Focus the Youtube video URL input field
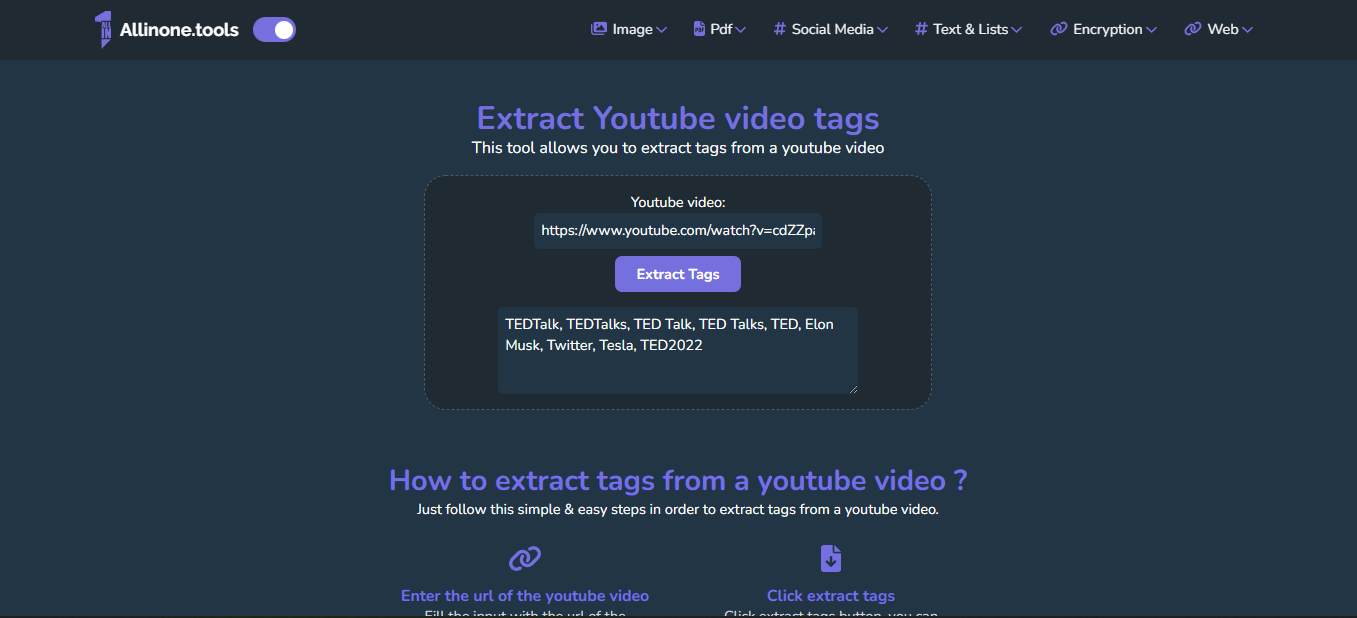 (x=678, y=230)
